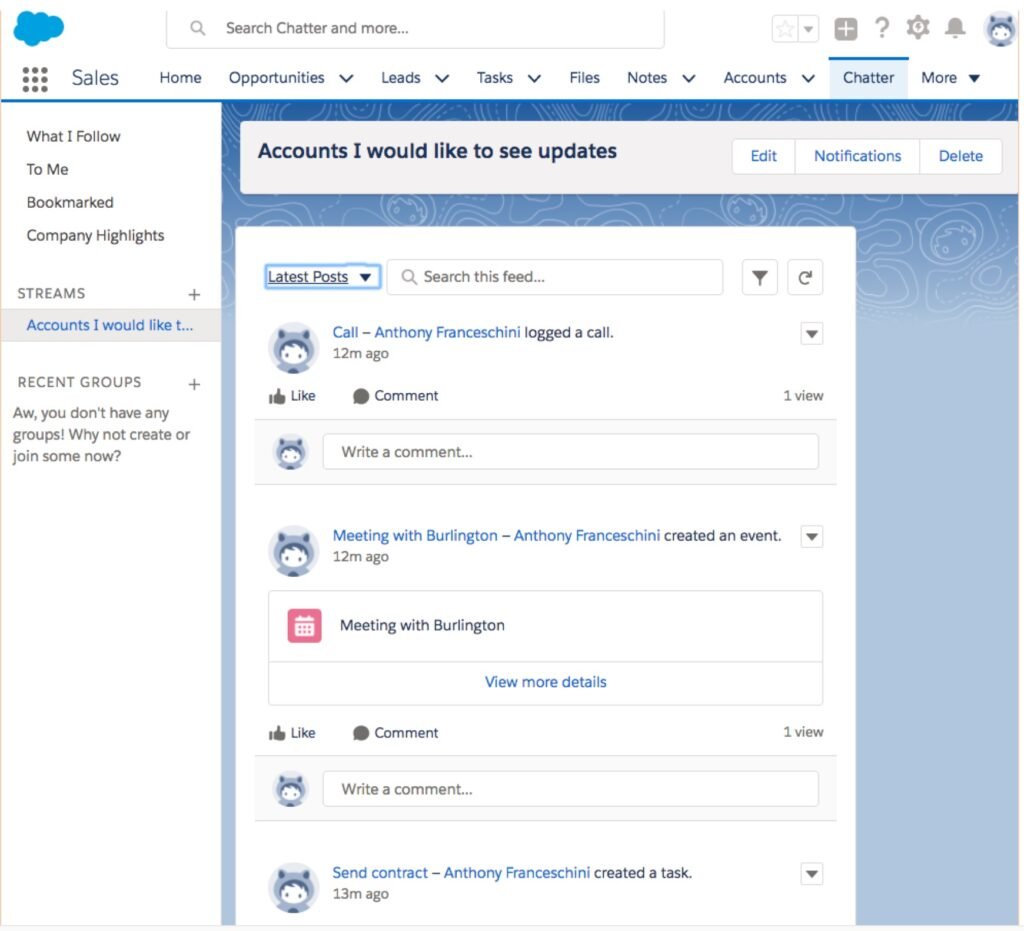Select Company Highlights feed
The height and width of the screenshot is (931, 1024).
pos(95,236)
